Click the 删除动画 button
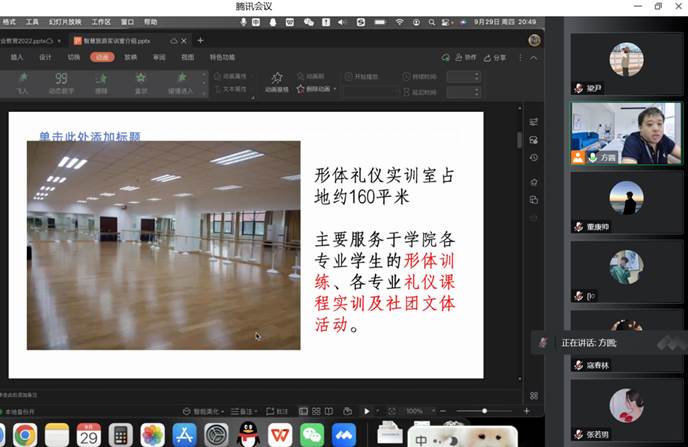 pos(312,89)
